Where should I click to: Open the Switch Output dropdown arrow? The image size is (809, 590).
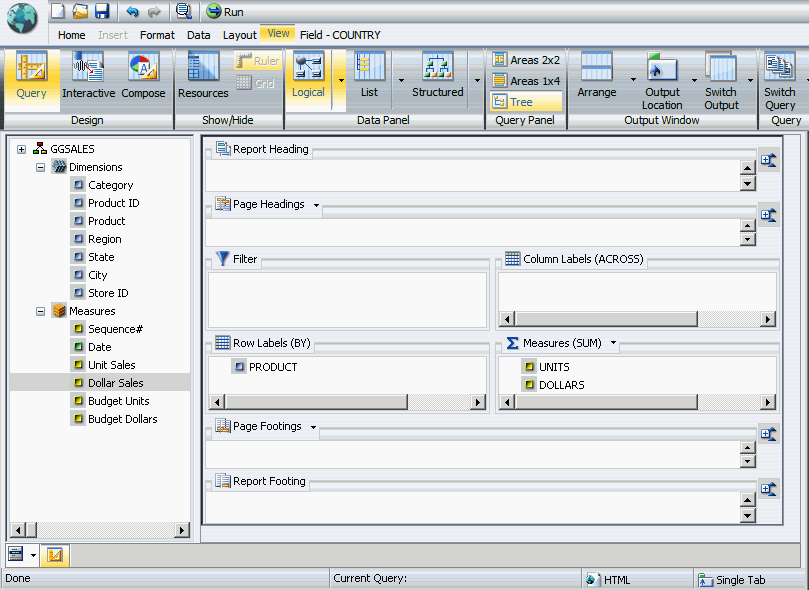click(x=750, y=80)
